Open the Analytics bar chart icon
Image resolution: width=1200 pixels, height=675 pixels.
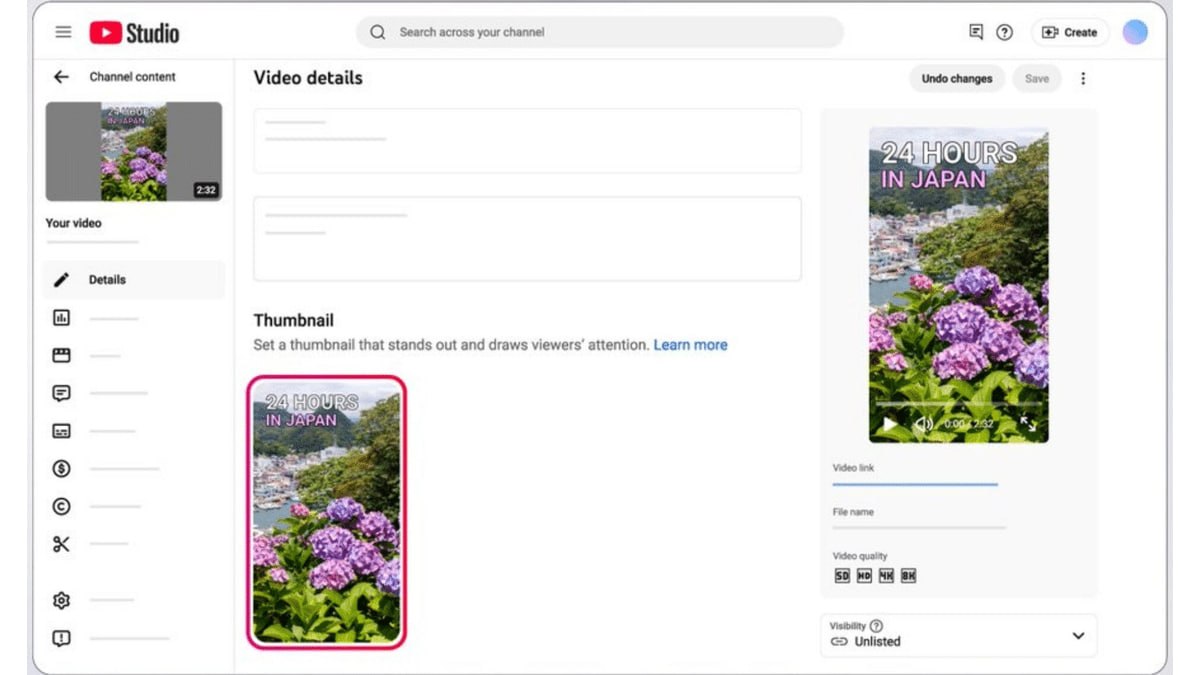coord(61,318)
